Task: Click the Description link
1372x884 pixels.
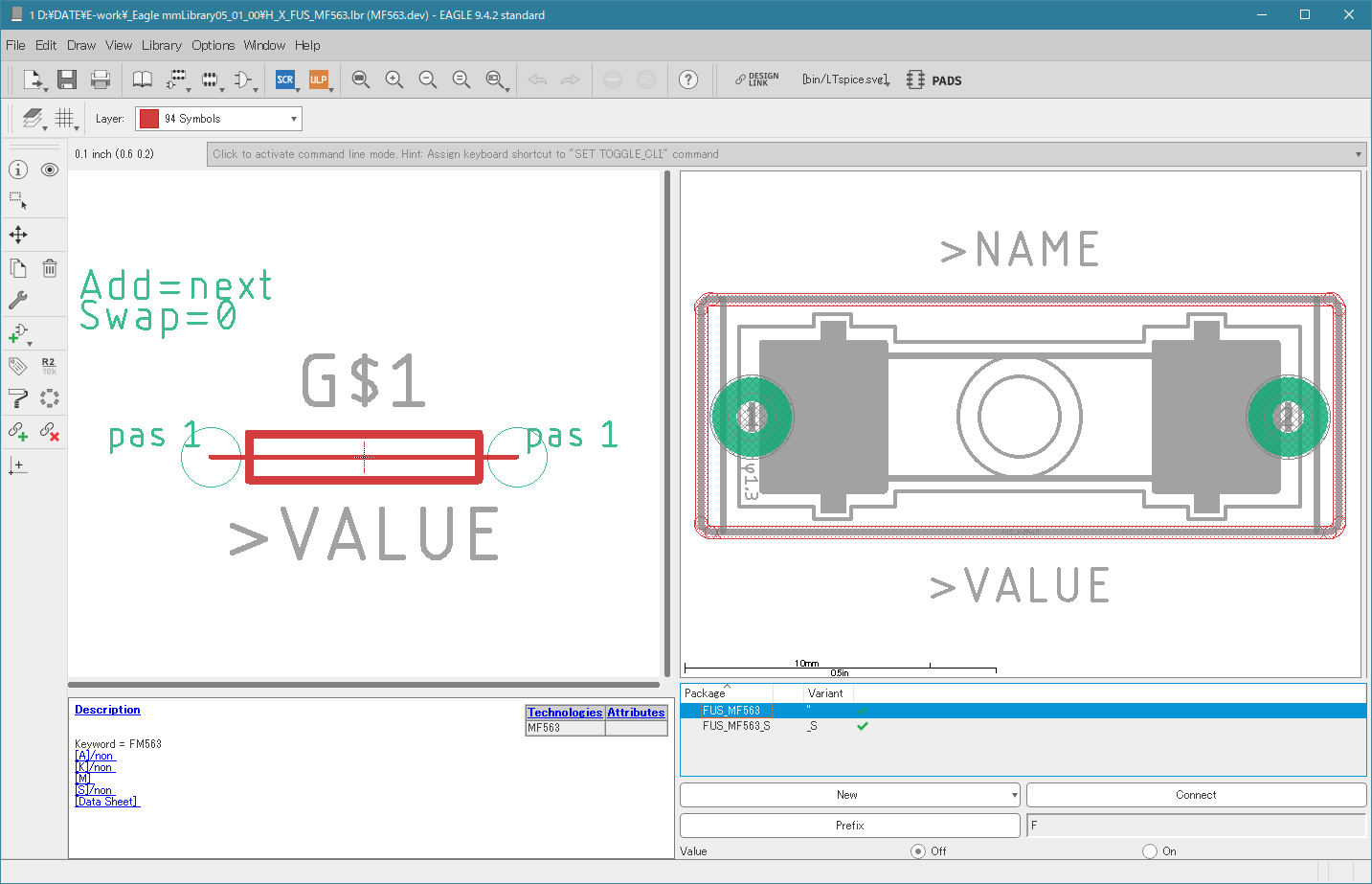Action: pyautogui.click(x=107, y=710)
